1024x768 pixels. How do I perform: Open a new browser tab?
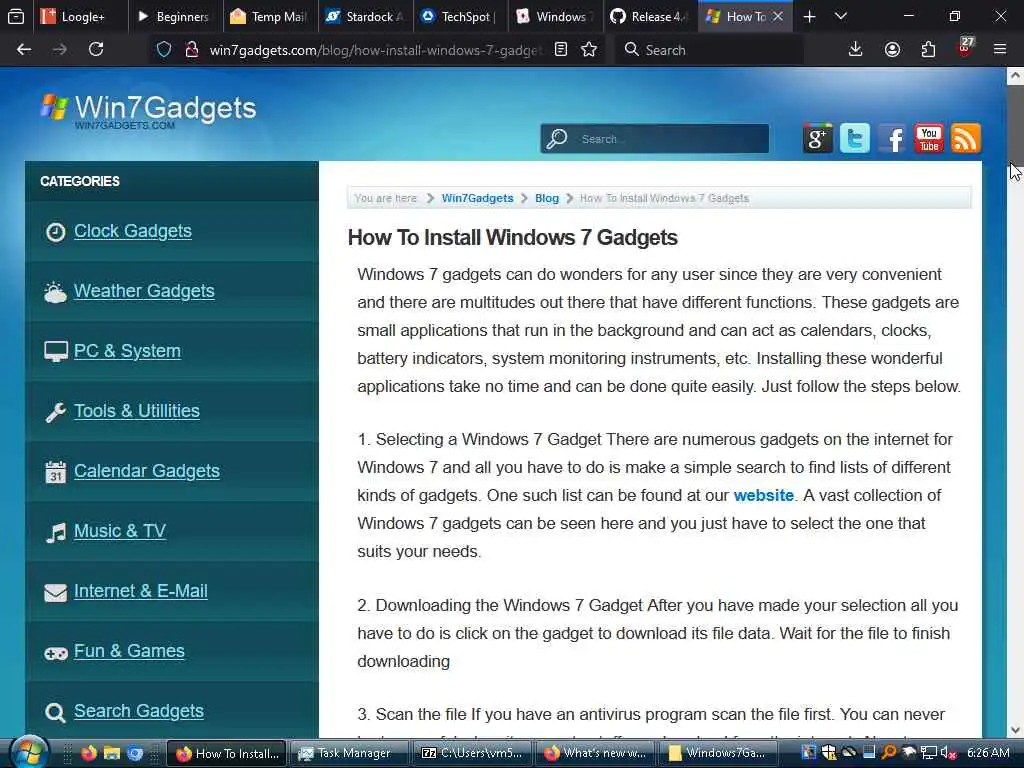point(809,17)
